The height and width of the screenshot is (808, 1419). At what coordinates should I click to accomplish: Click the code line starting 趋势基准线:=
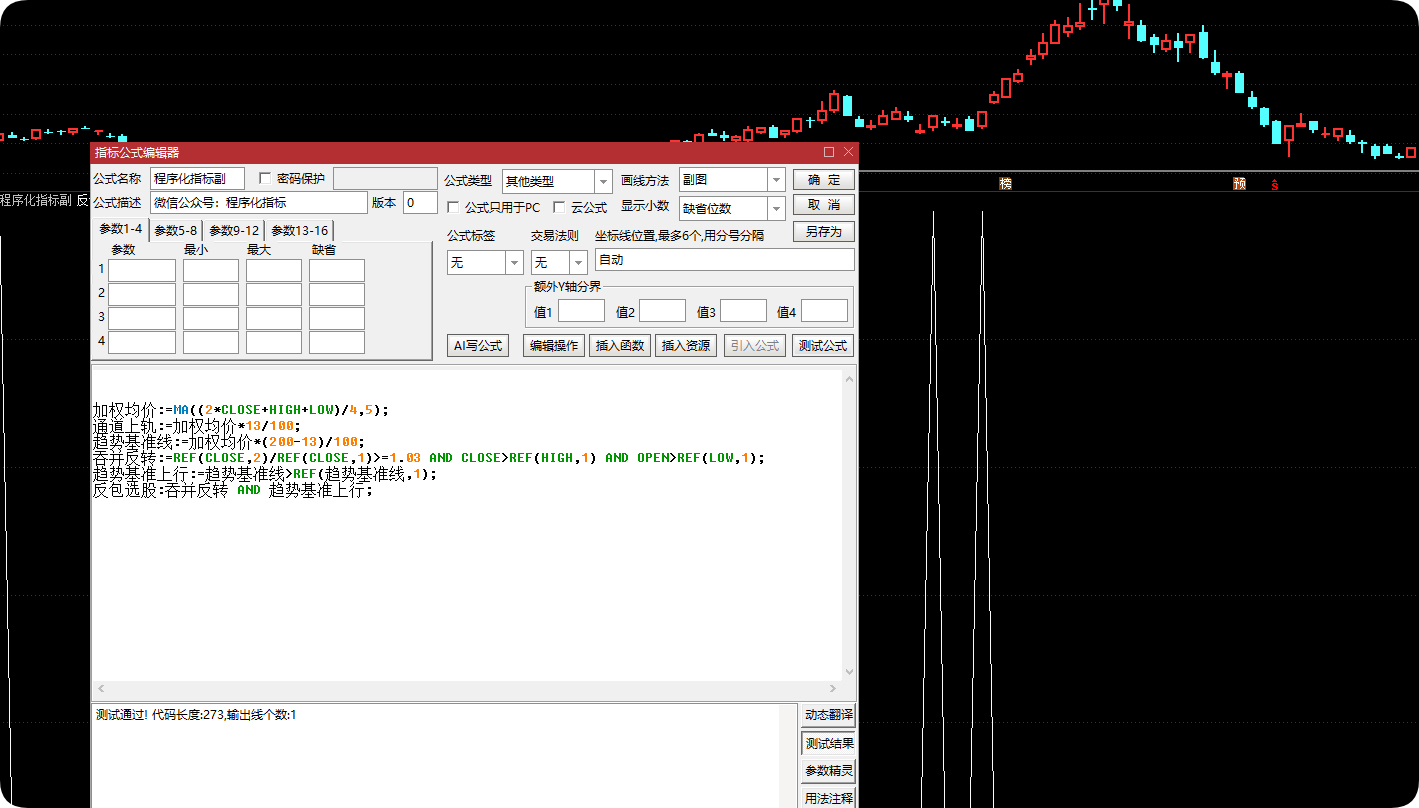pyautogui.click(x=229, y=442)
